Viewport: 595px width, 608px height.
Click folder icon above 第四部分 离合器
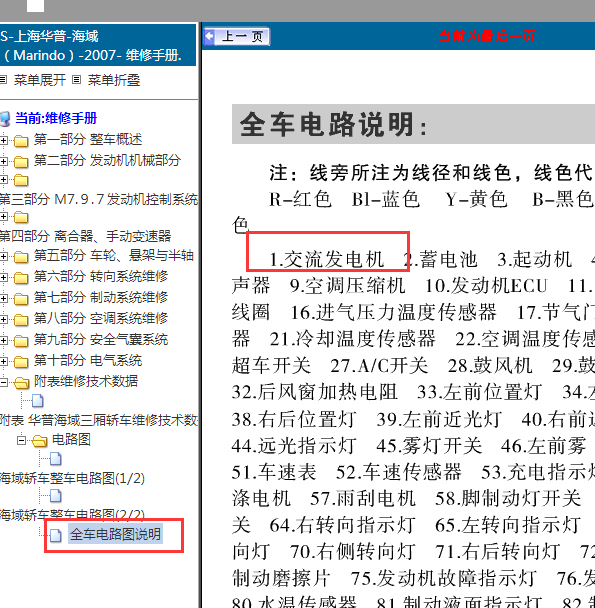tap(21, 218)
